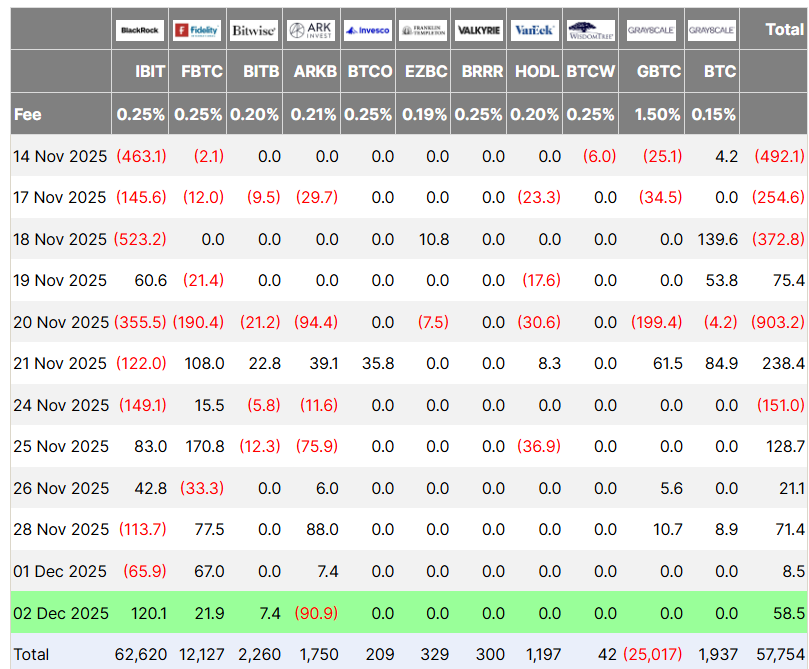Viewport: 809px width, 669px height.
Task: Click the (903.2) total outflow cell
Action: coord(778,322)
